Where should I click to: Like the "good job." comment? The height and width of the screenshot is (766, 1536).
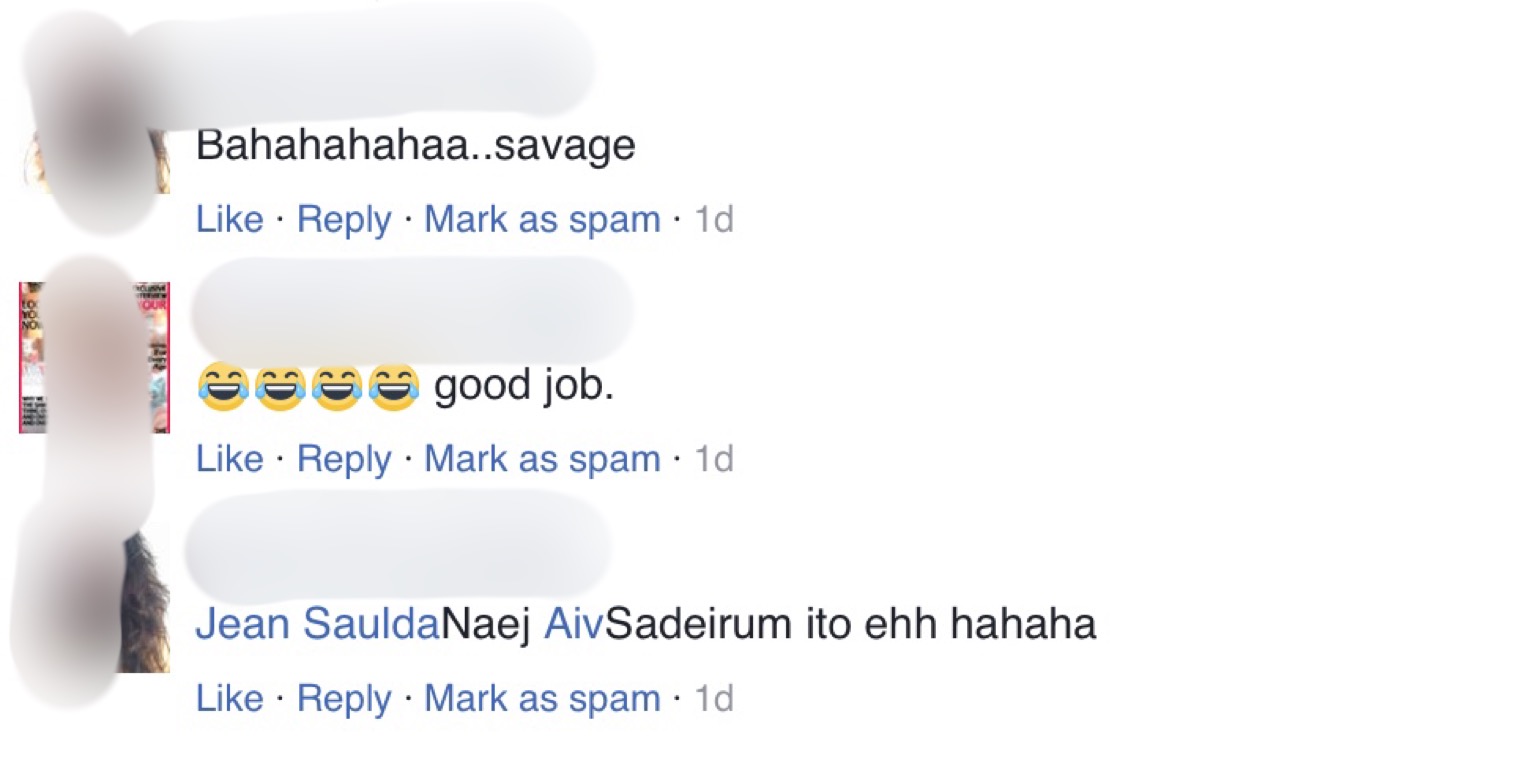(x=230, y=459)
